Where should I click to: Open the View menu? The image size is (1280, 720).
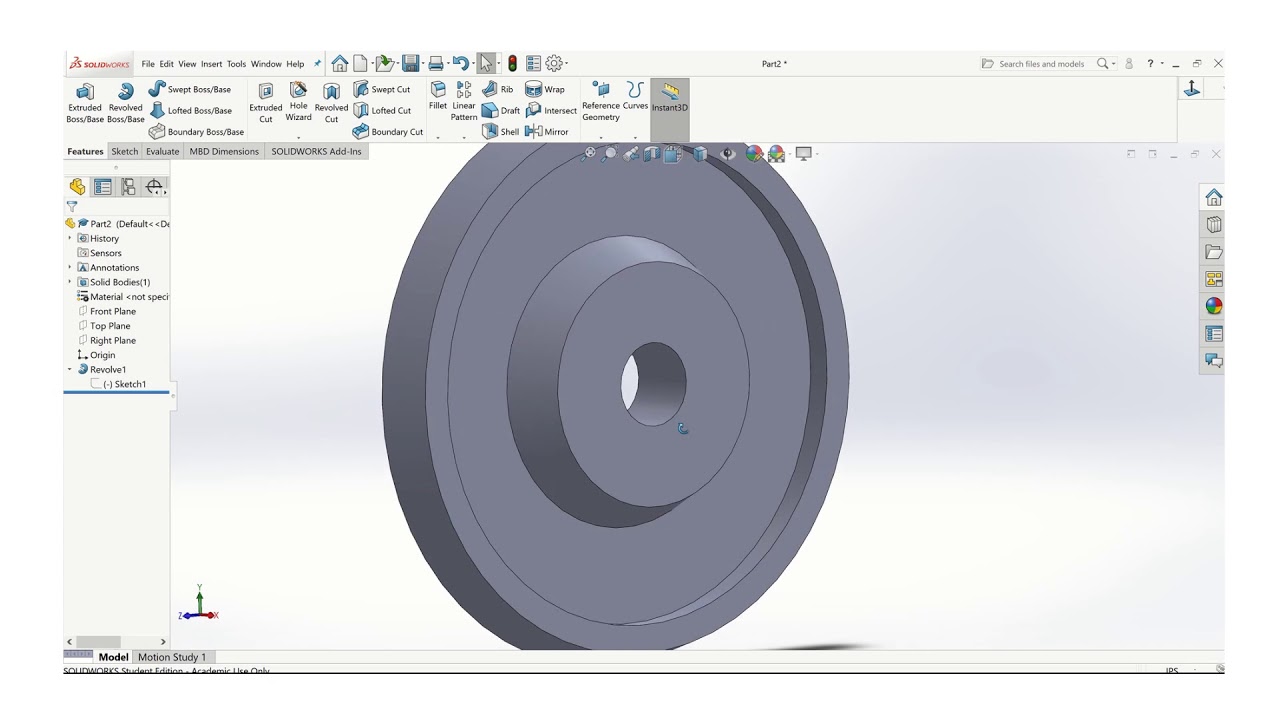tap(187, 64)
